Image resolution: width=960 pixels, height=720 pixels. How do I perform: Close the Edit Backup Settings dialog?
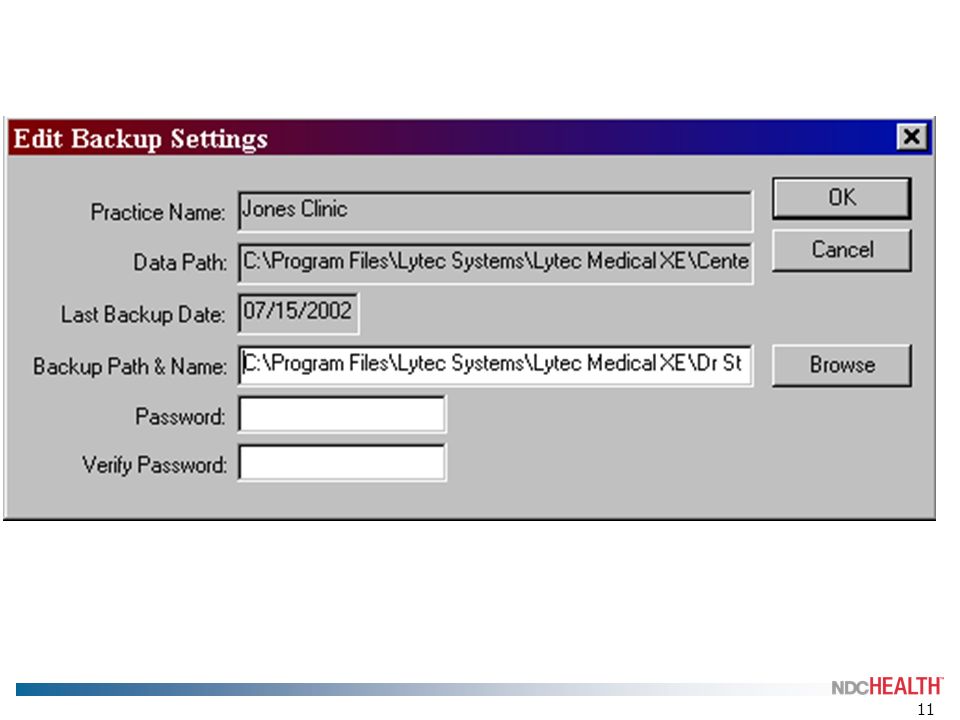[x=911, y=137]
